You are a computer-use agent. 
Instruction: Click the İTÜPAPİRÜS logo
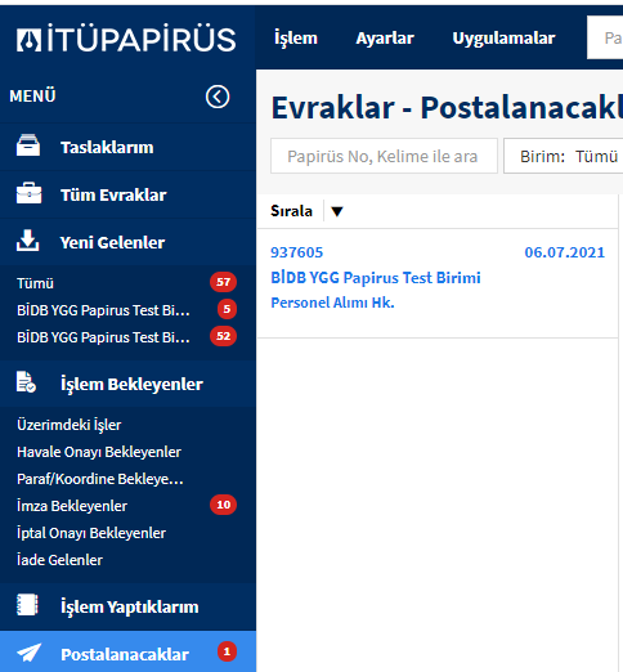[126, 39]
